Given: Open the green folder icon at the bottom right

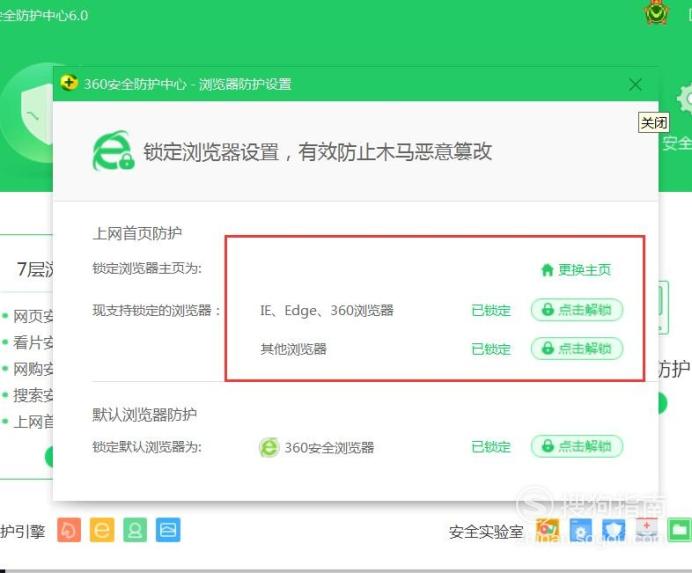Looking at the screenshot, I should pyautogui.click(x=680, y=530).
